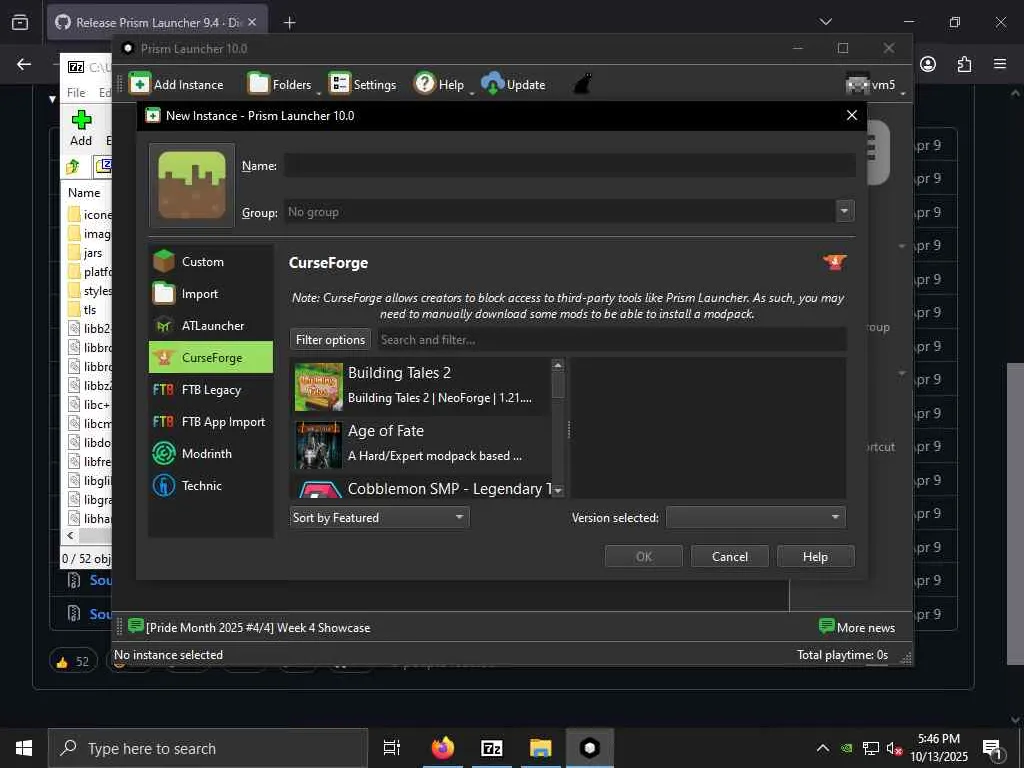Select the tls folder in 7-Zip
This screenshot has width=1024, height=768.
tap(84, 310)
